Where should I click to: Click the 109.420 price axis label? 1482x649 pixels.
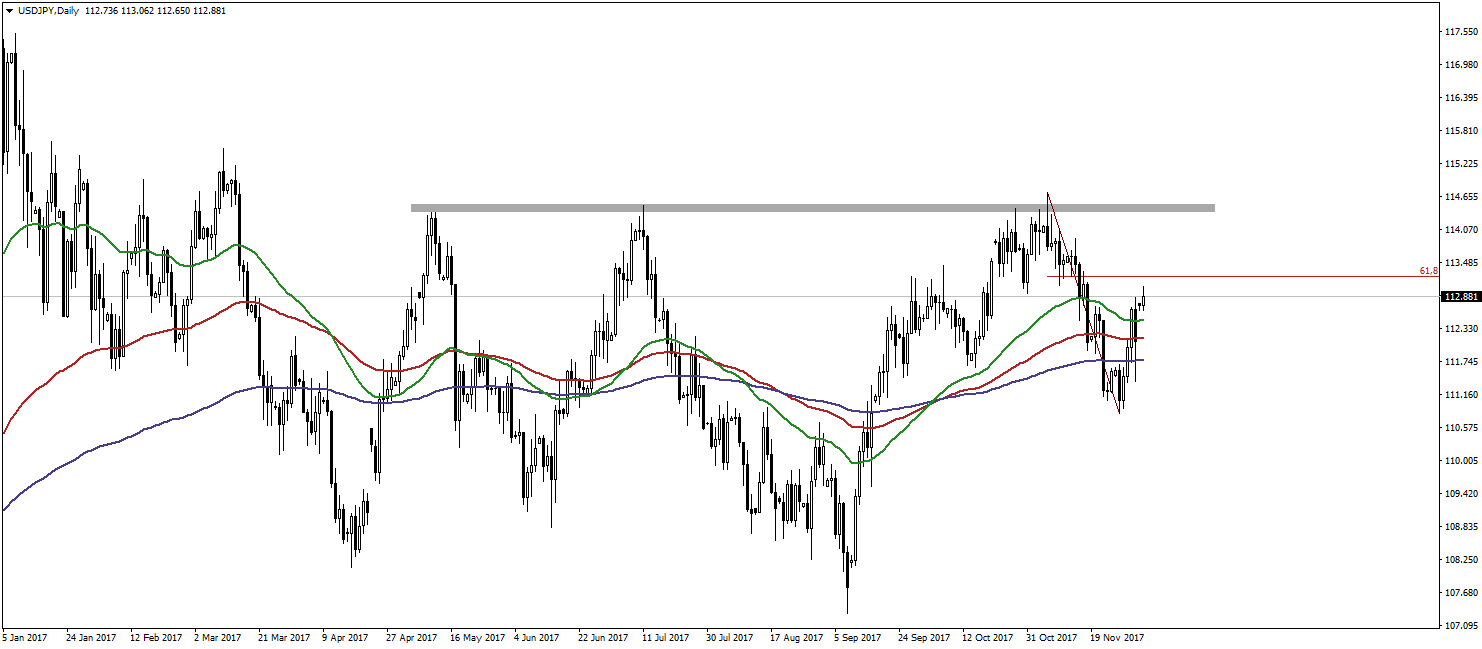tap(1461, 494)
